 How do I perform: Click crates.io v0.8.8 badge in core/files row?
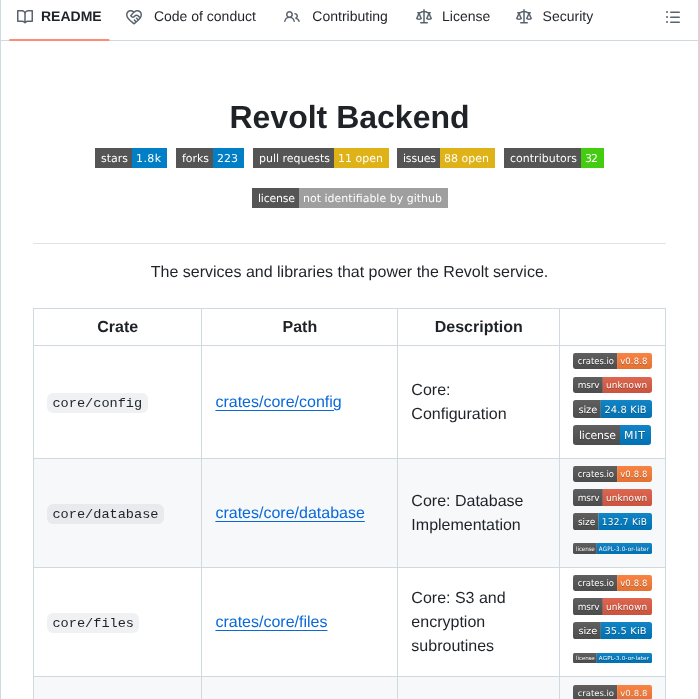pos(613,583)
